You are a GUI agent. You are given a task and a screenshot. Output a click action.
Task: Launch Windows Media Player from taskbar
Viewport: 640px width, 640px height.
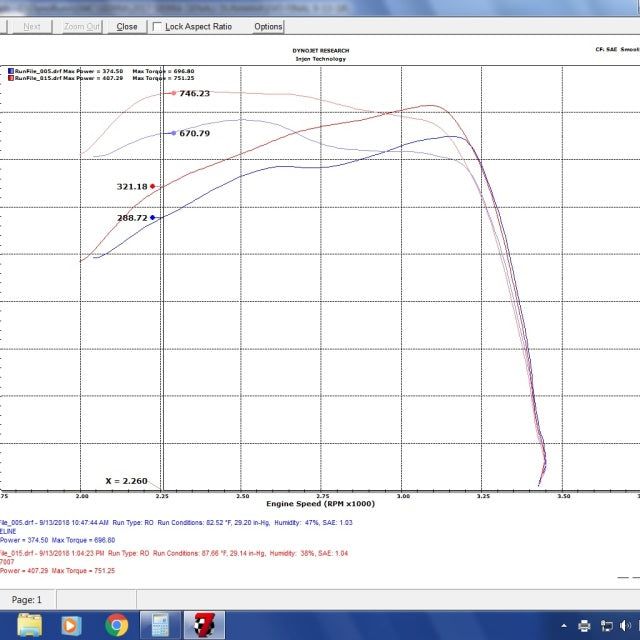73,625
